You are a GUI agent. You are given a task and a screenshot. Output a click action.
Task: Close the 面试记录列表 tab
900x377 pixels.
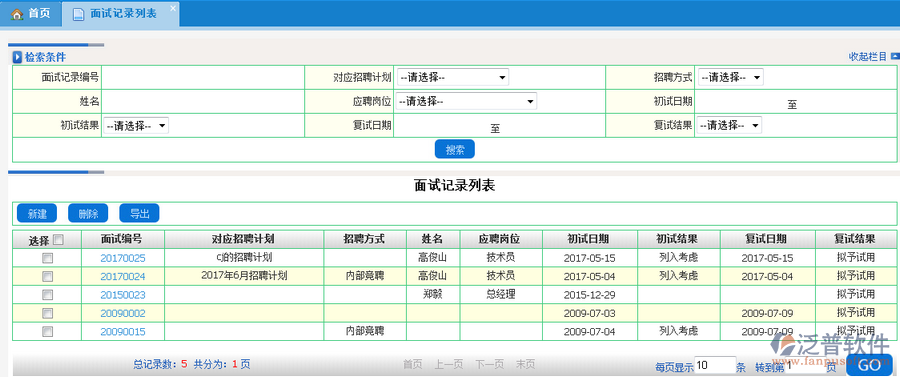[173, 8]
